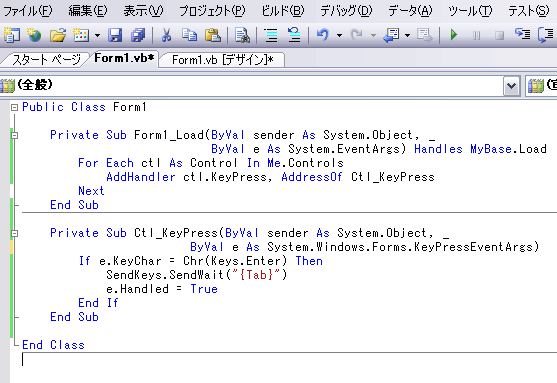Screen dimensions: 557x383
Task: Open the 表示(V) menu
Action: (x=143, y=11)
